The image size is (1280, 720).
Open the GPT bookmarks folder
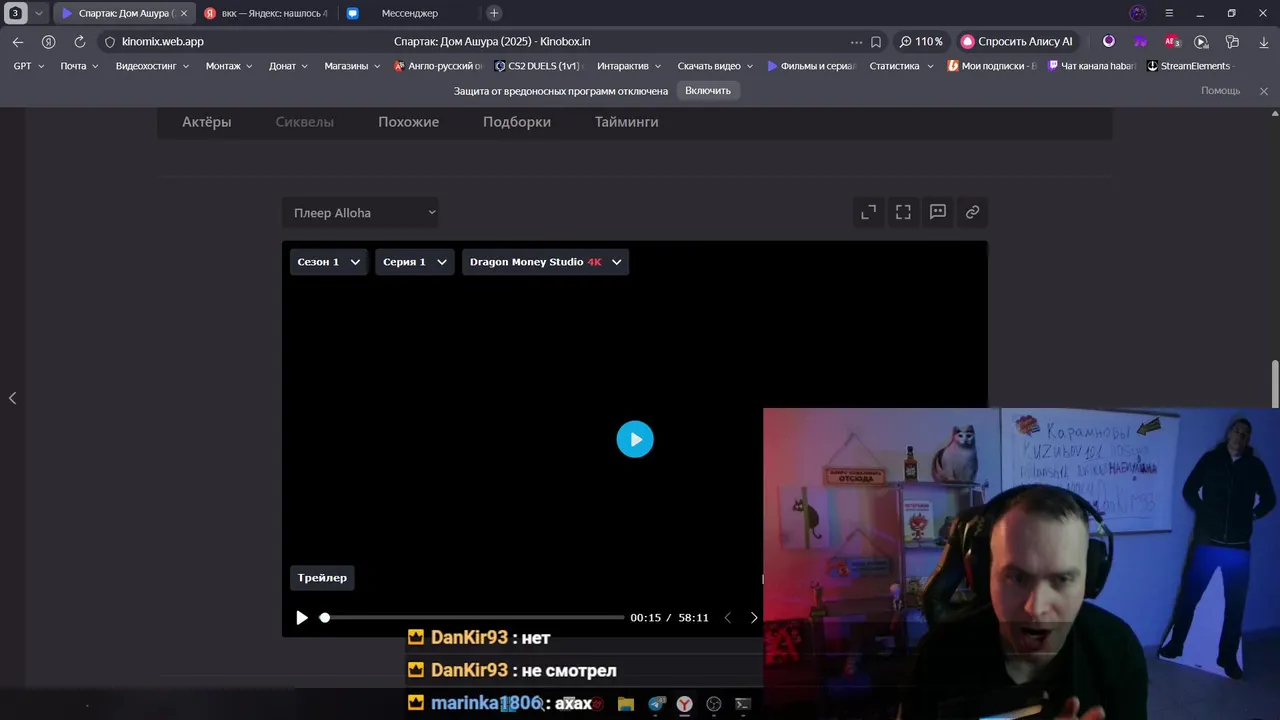(x=29, y=66)
